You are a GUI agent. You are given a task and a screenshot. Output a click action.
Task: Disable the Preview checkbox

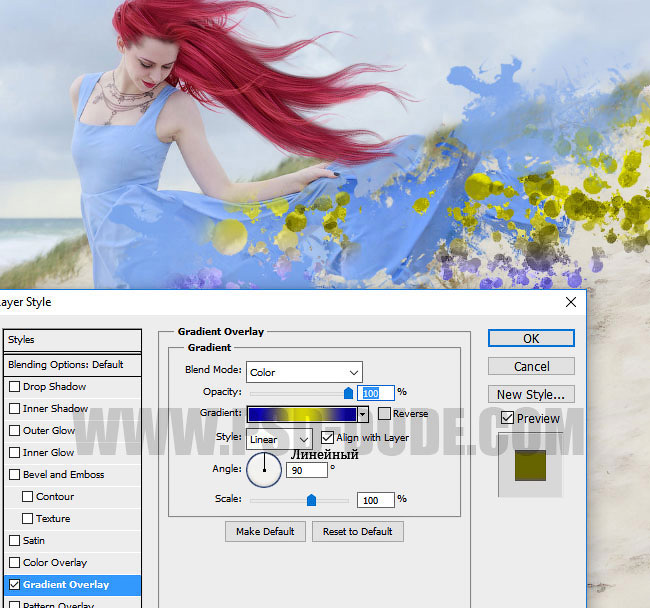pos(507,417)
